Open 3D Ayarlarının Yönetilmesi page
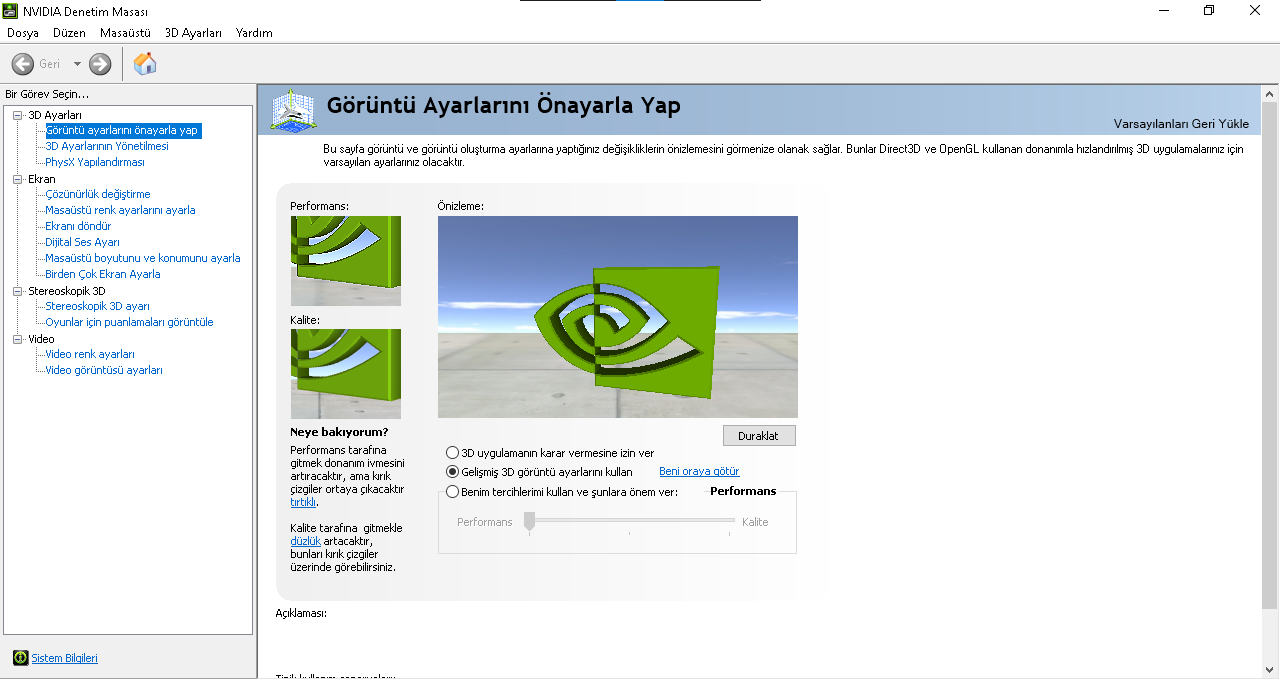Viewport: 1280px width, 680px height. [x=107, y=146]
